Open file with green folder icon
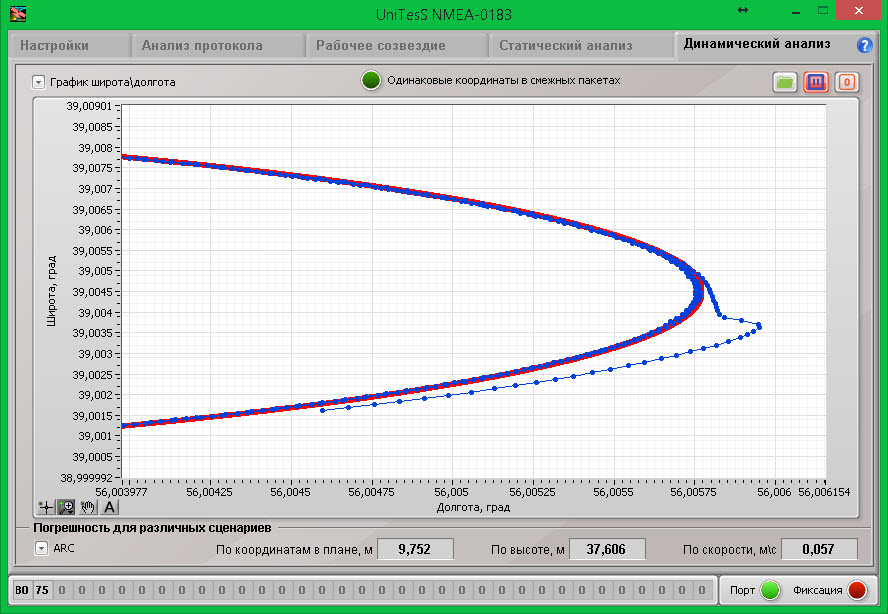 click(785, 82)
